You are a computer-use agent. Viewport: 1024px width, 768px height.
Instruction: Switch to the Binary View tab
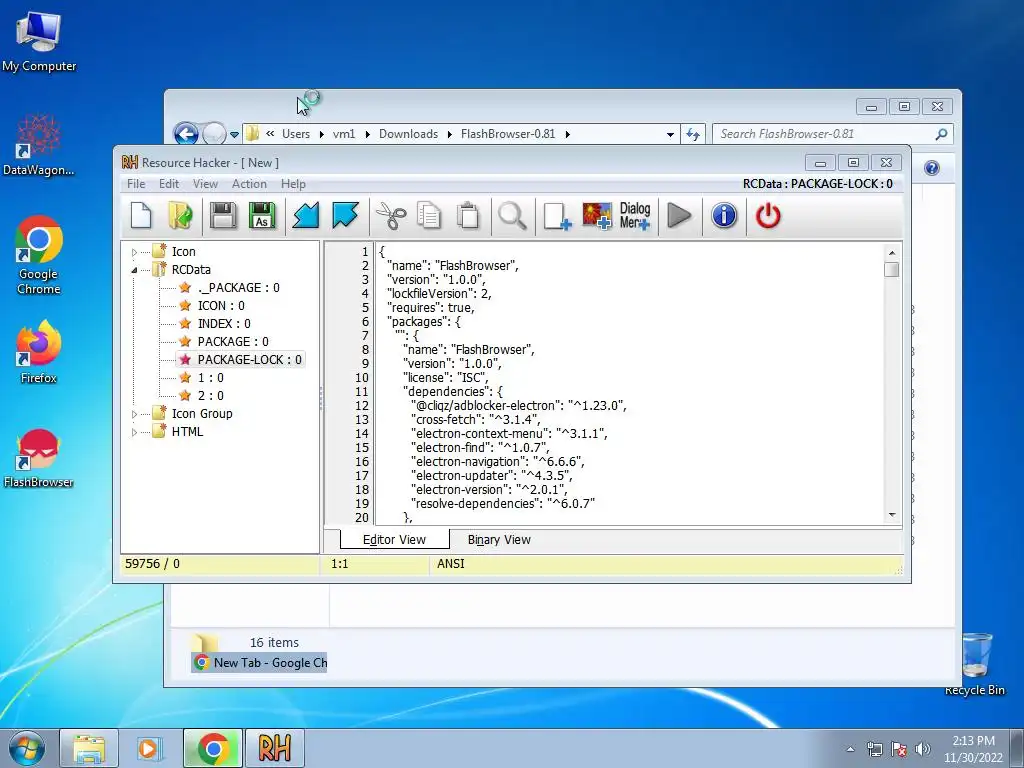pyautogui.click(x=499, y=540)
